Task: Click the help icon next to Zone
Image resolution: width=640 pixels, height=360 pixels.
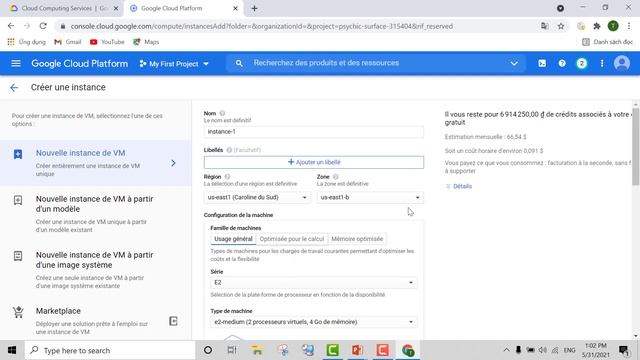Action: 336,177
